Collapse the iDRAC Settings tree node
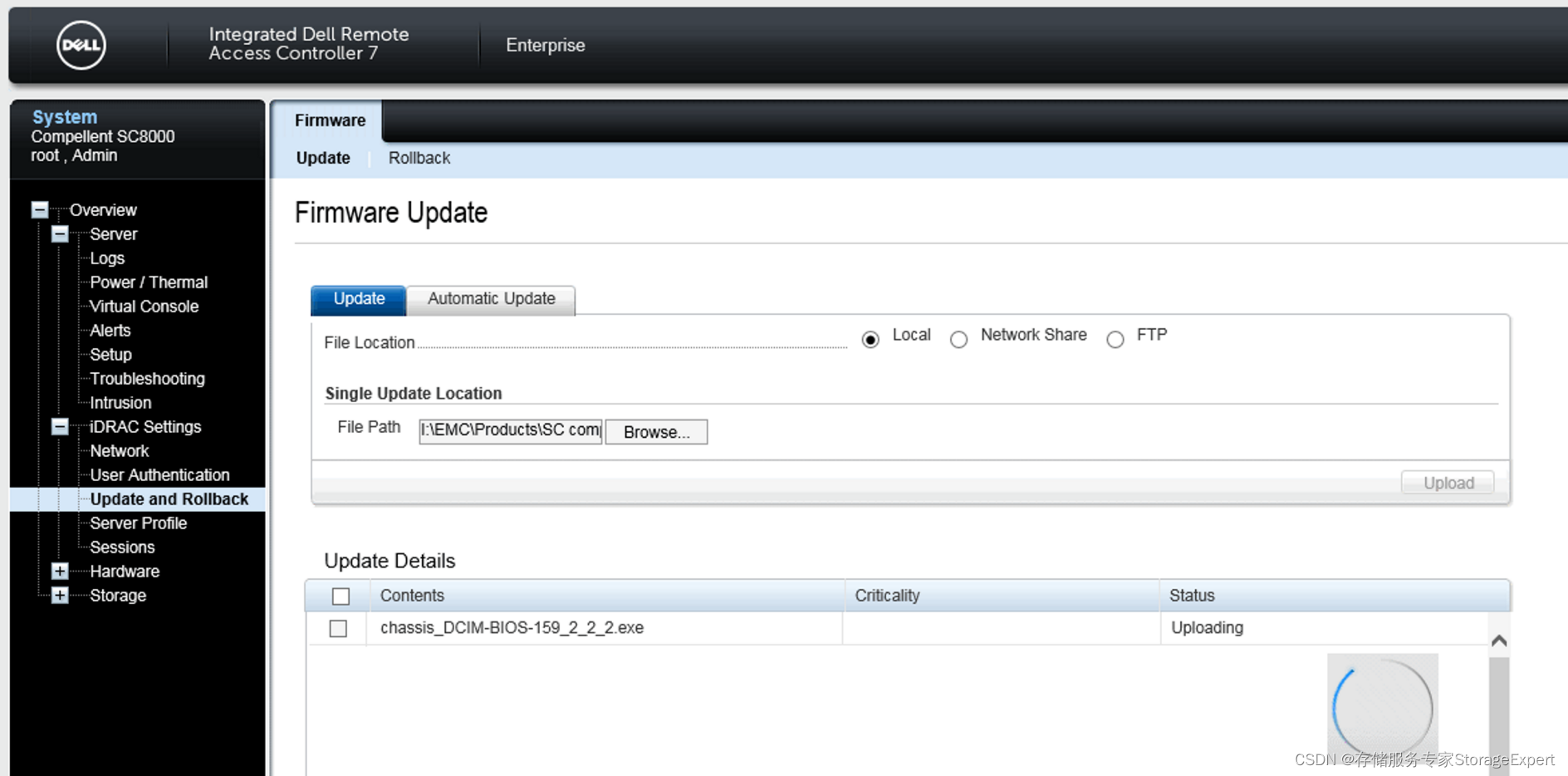Image resolution: width=1568 pixels, height=776 pixels. tap(60, 426)
